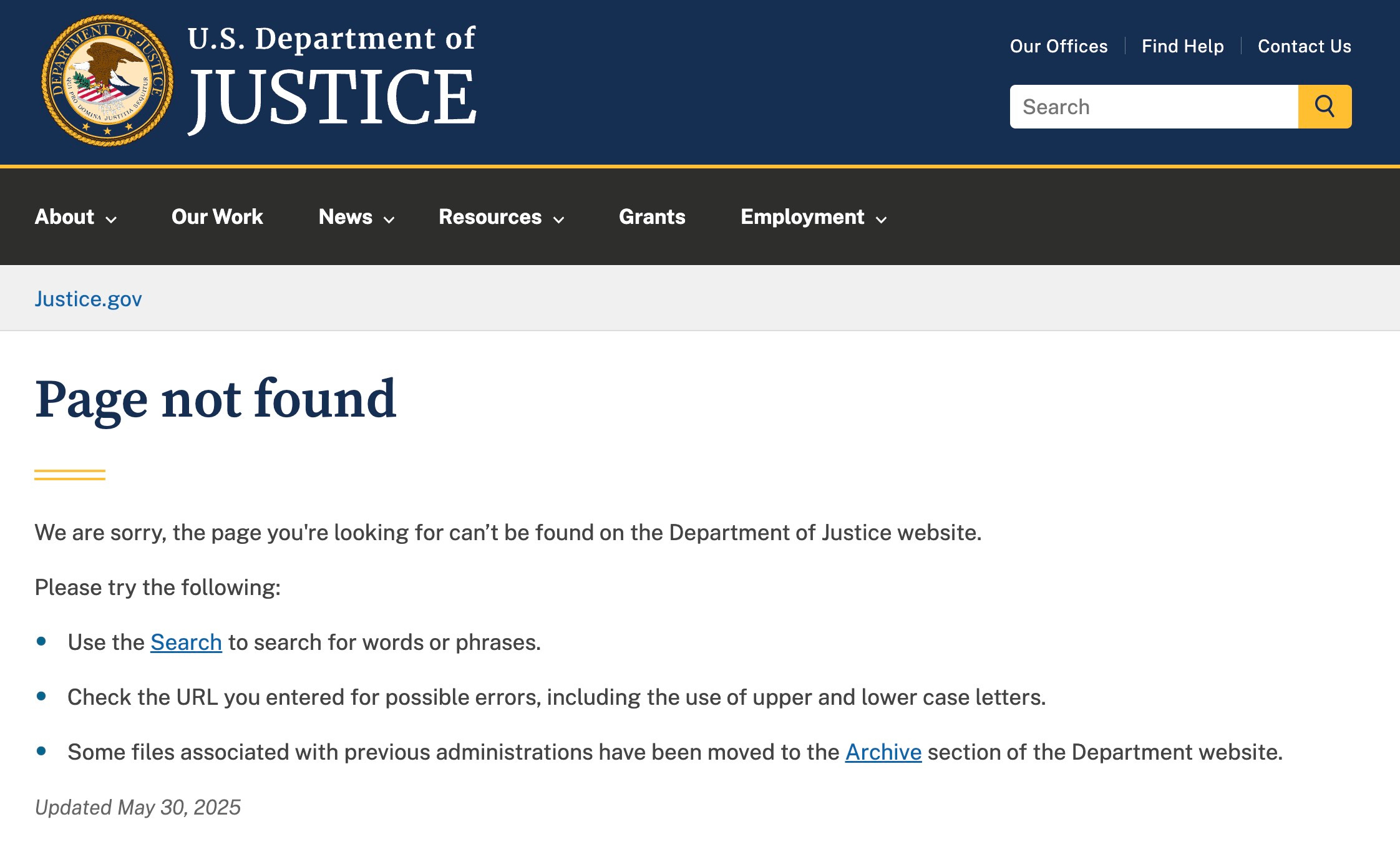
Task: Expand the Employment navigation dropdown
Action: click(812, 217)
